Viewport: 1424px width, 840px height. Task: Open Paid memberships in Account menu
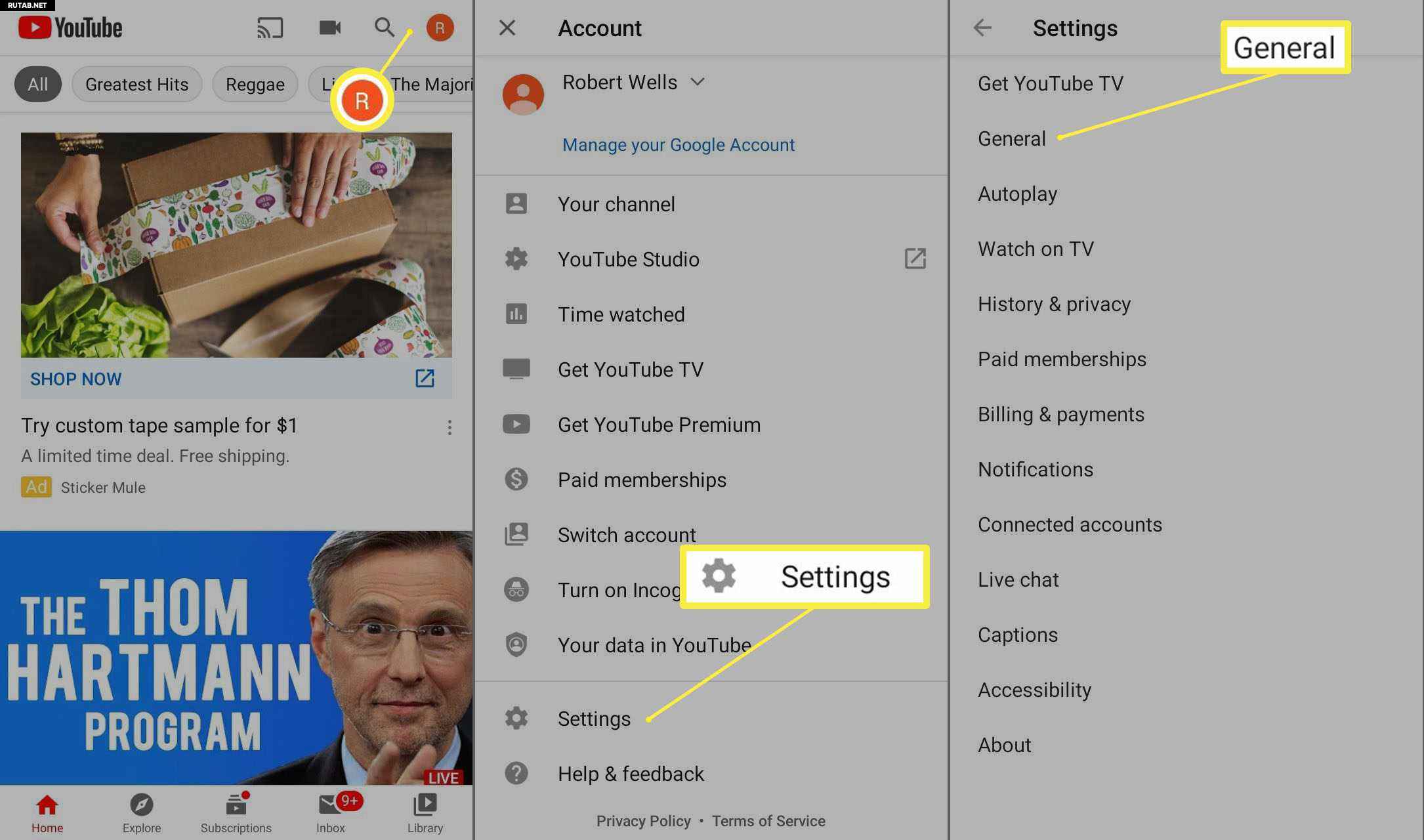[x=712, y=479]
